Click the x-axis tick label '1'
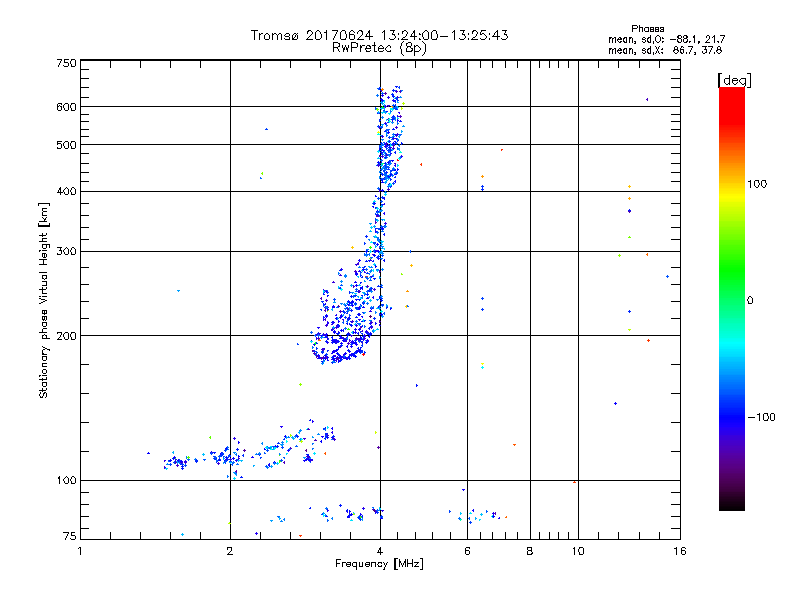800x600 pixels. [80, 551]
